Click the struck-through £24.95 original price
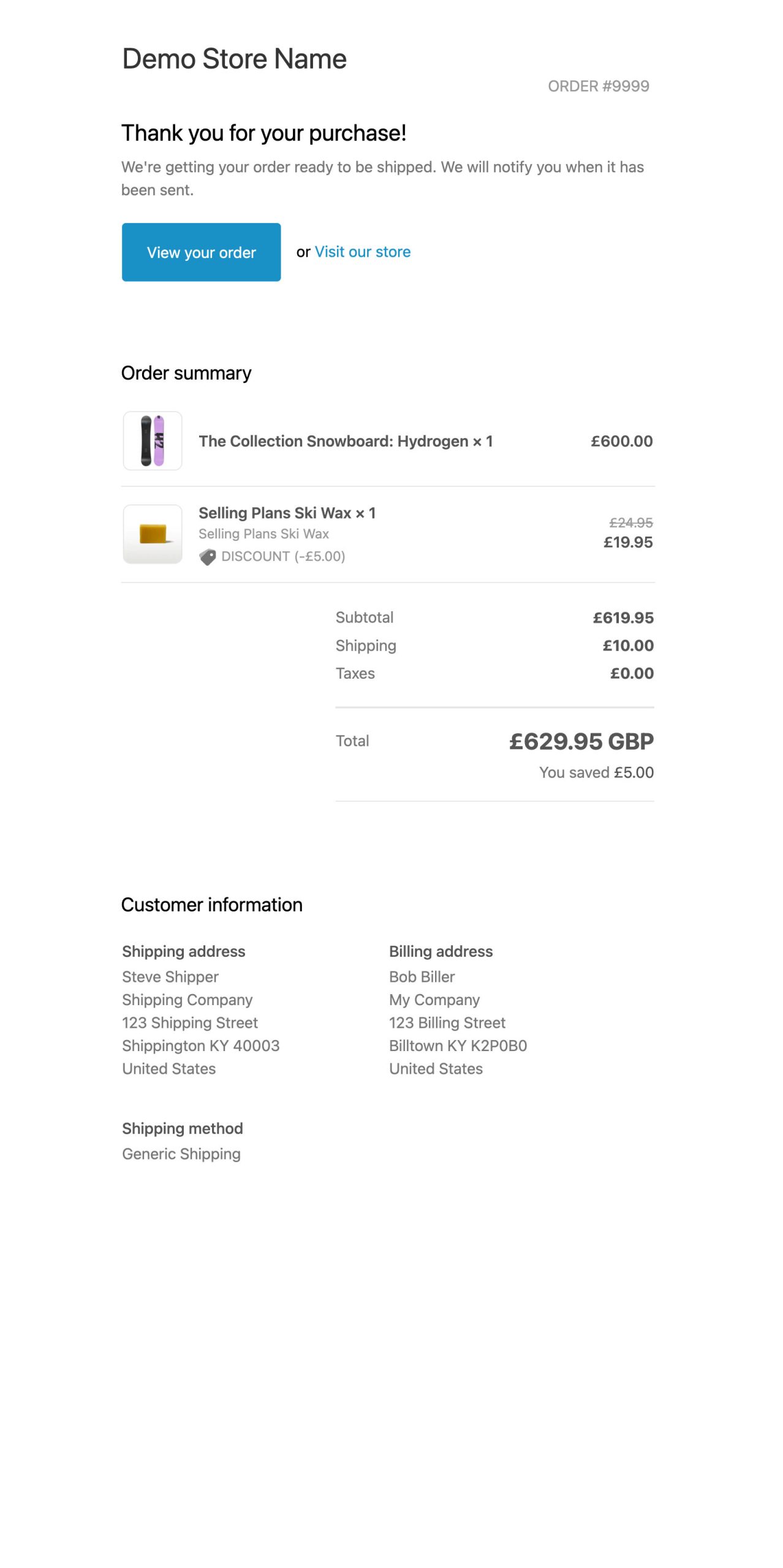This screenshot has width=783, height=1568. point(630,522)
